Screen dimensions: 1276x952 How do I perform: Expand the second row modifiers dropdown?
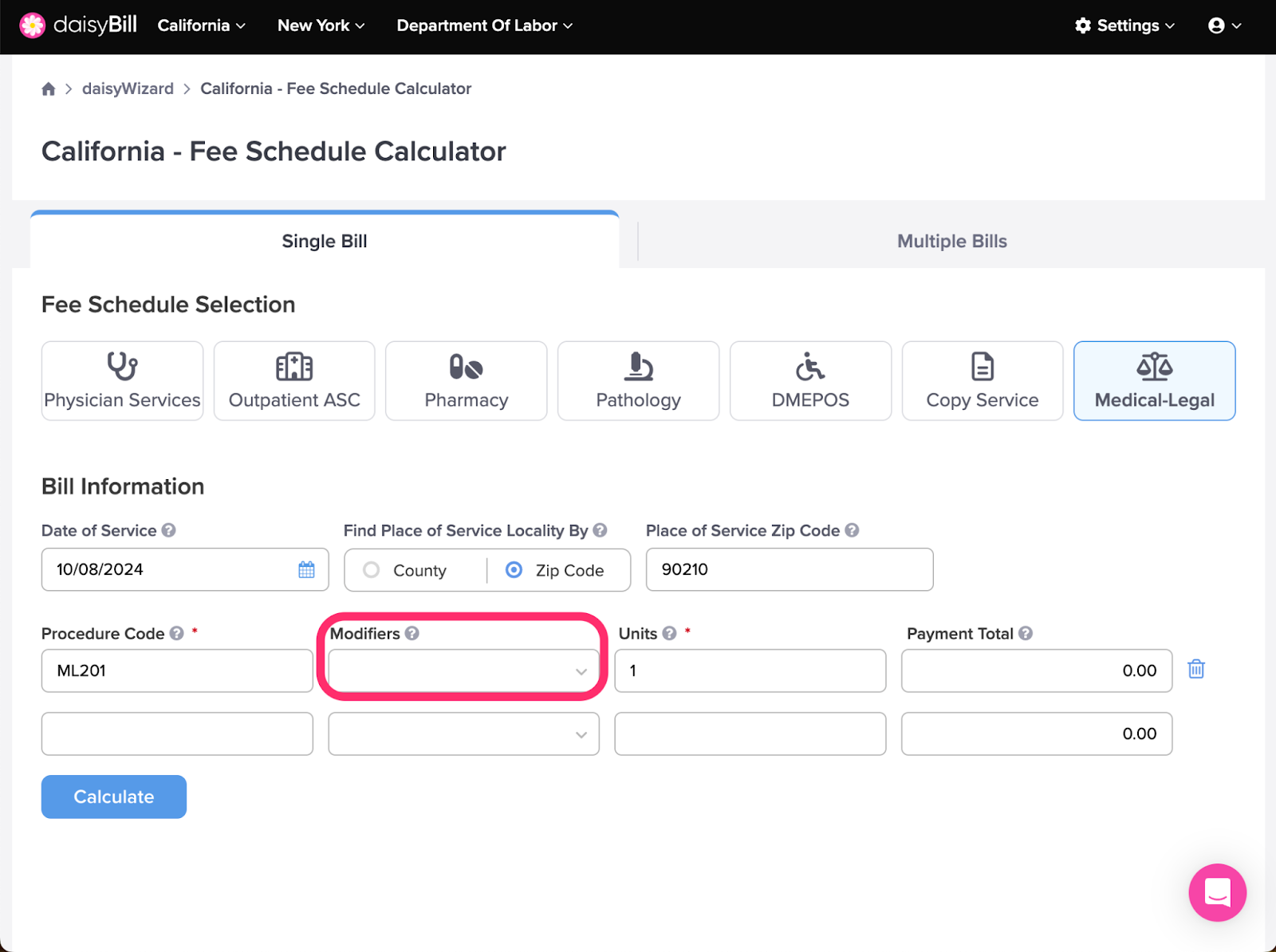point(463,734)
